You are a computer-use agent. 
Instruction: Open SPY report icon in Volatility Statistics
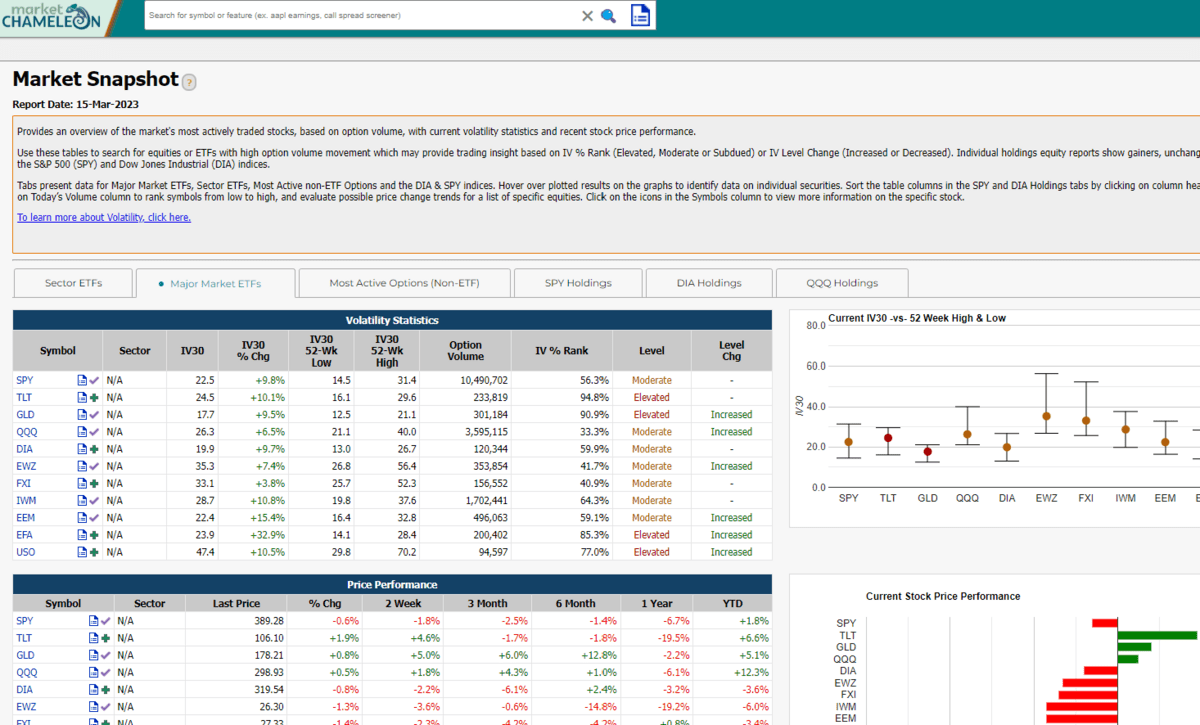pyautogui.click(x=83, y=380)
